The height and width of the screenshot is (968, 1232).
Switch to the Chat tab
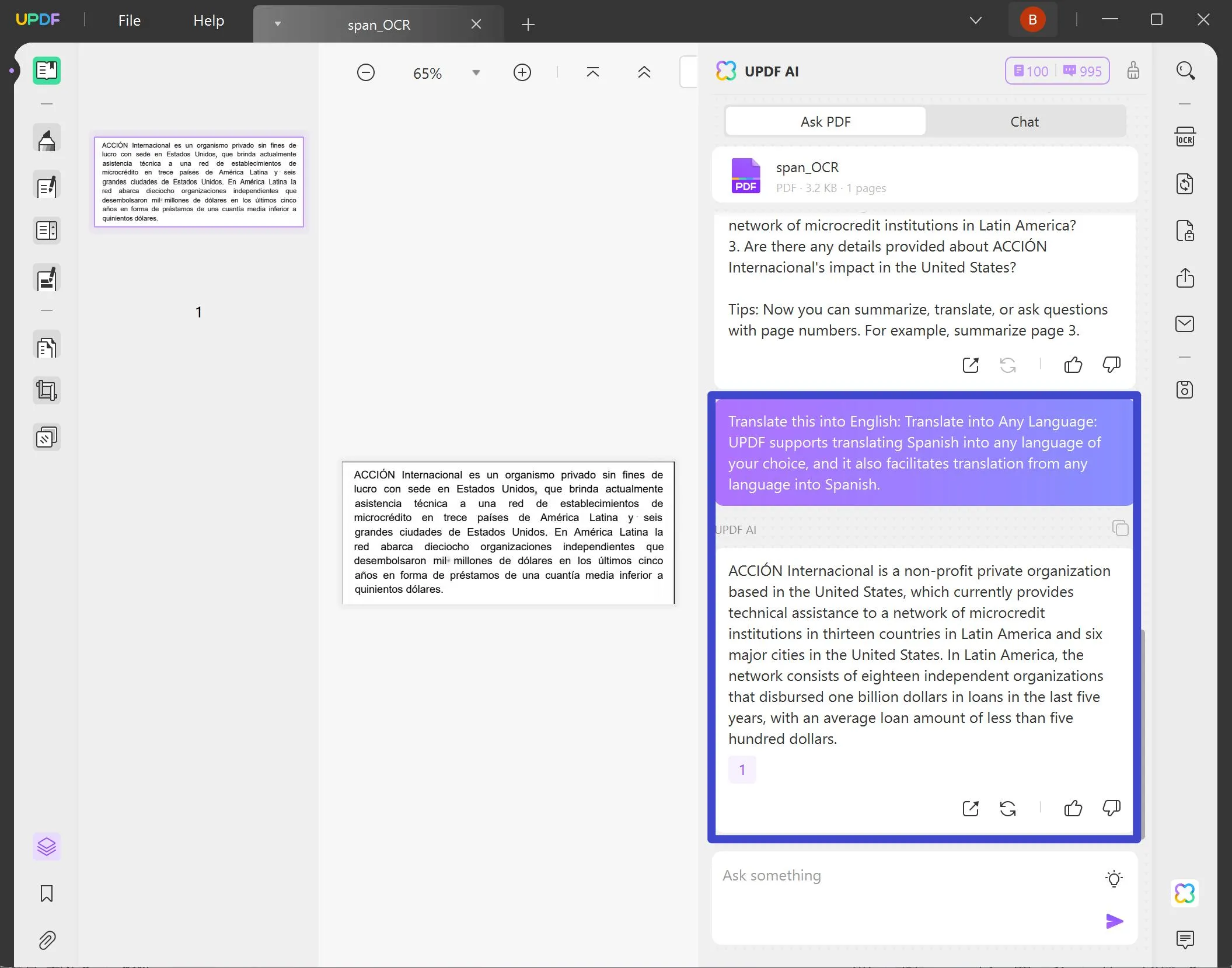point(1024,121)
